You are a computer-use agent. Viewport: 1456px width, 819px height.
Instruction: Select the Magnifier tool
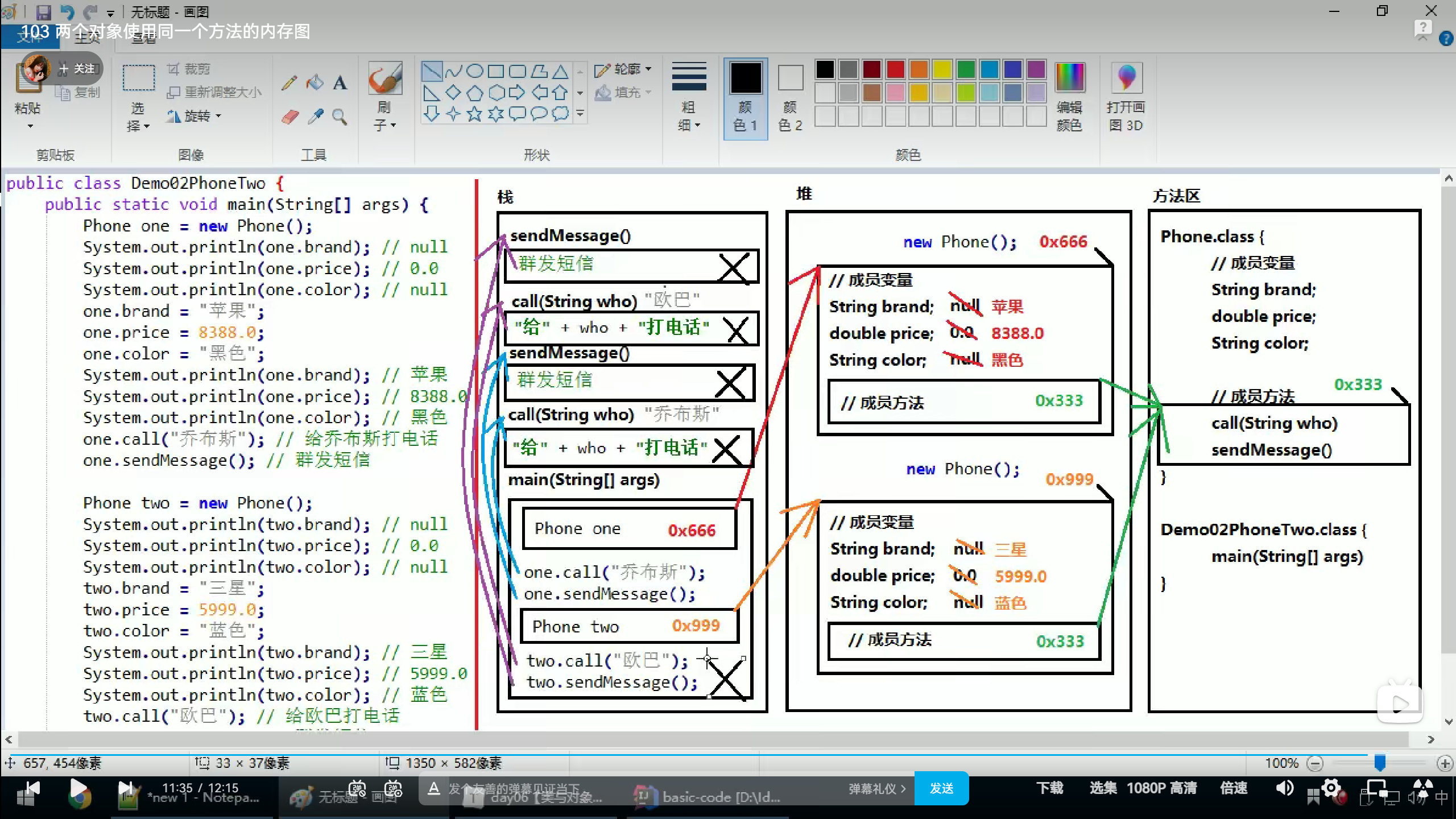click(340, 117)
